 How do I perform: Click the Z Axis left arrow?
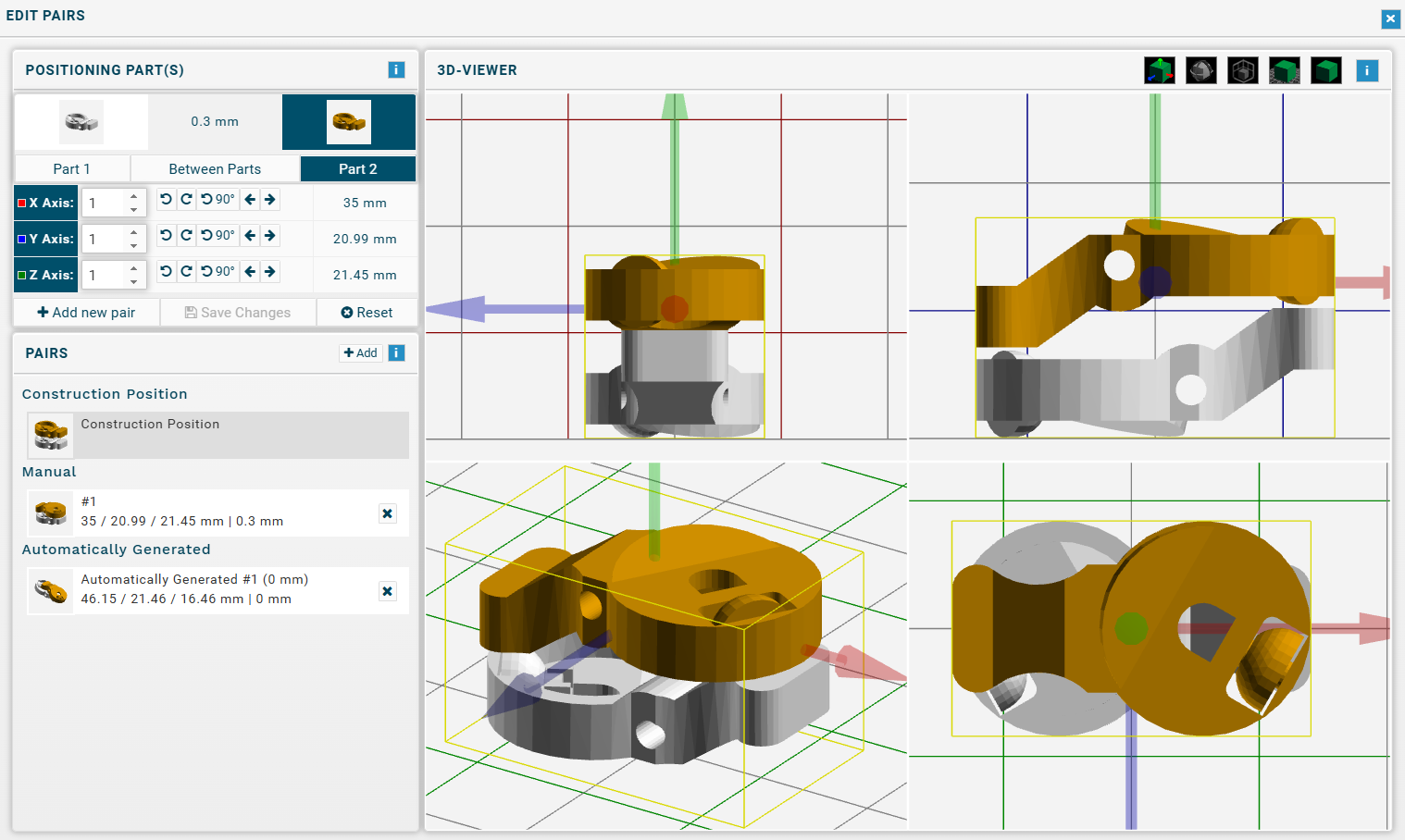coord(250,271)
